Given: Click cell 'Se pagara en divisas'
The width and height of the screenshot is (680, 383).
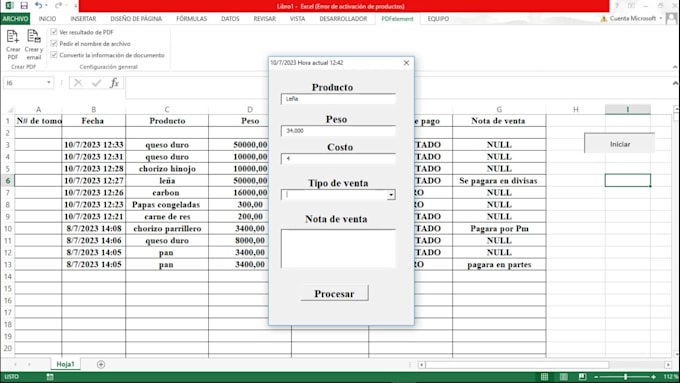Looking at the screenshot, I should [x=499, y=181].
